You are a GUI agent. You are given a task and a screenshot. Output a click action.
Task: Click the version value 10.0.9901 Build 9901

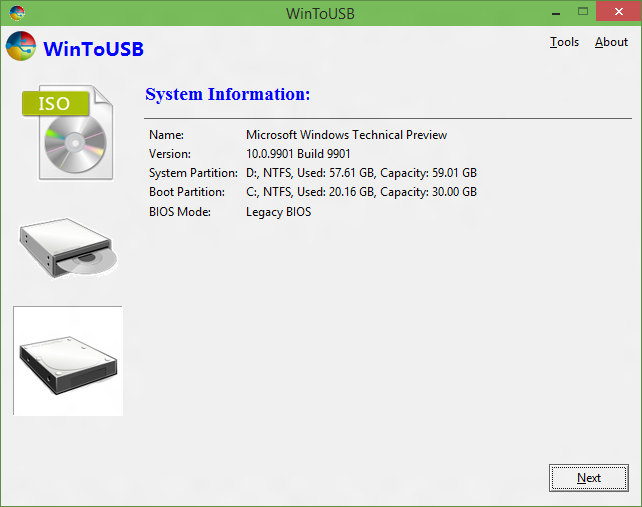click(298, 154)
